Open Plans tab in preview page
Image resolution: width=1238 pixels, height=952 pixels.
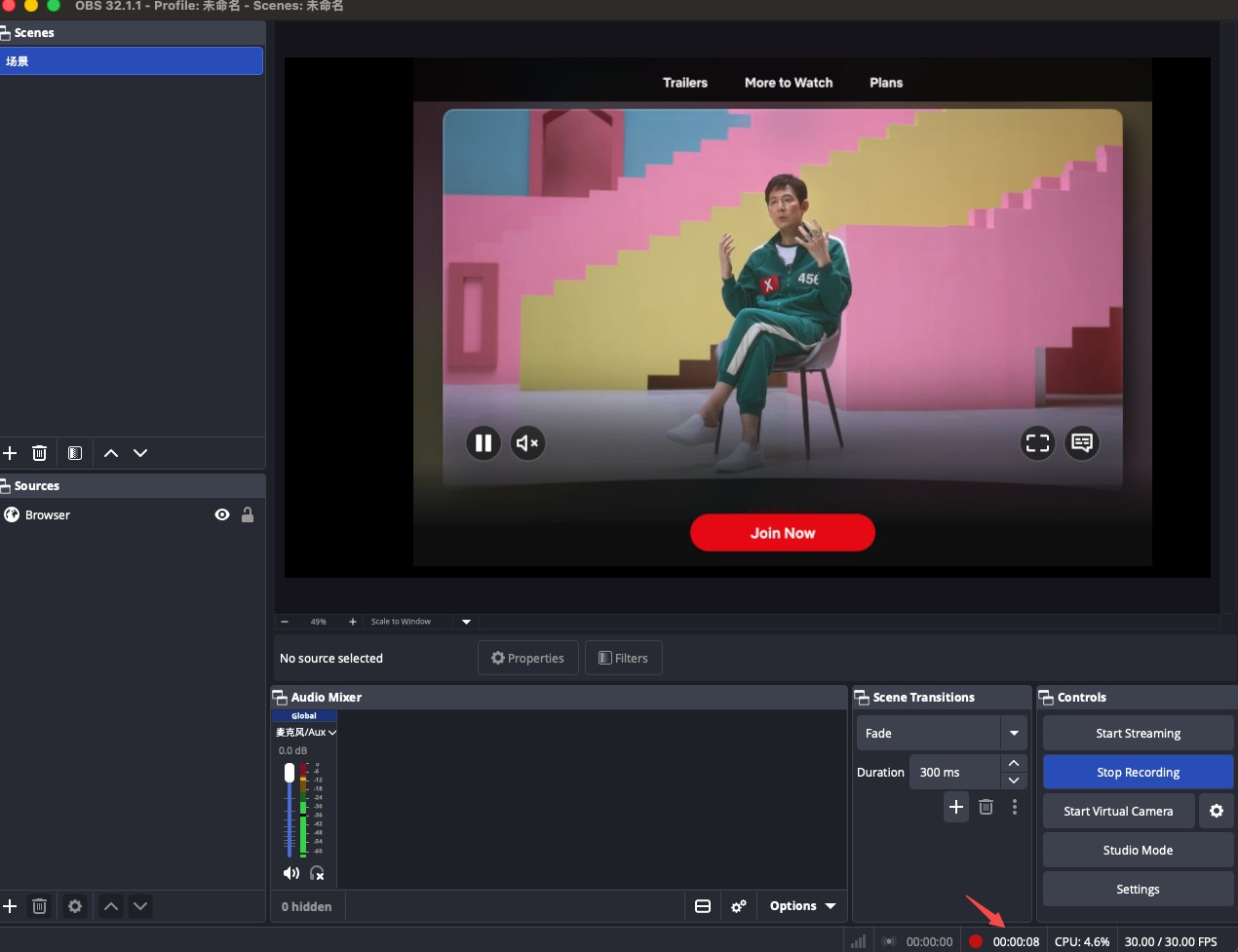pos(886,83)
